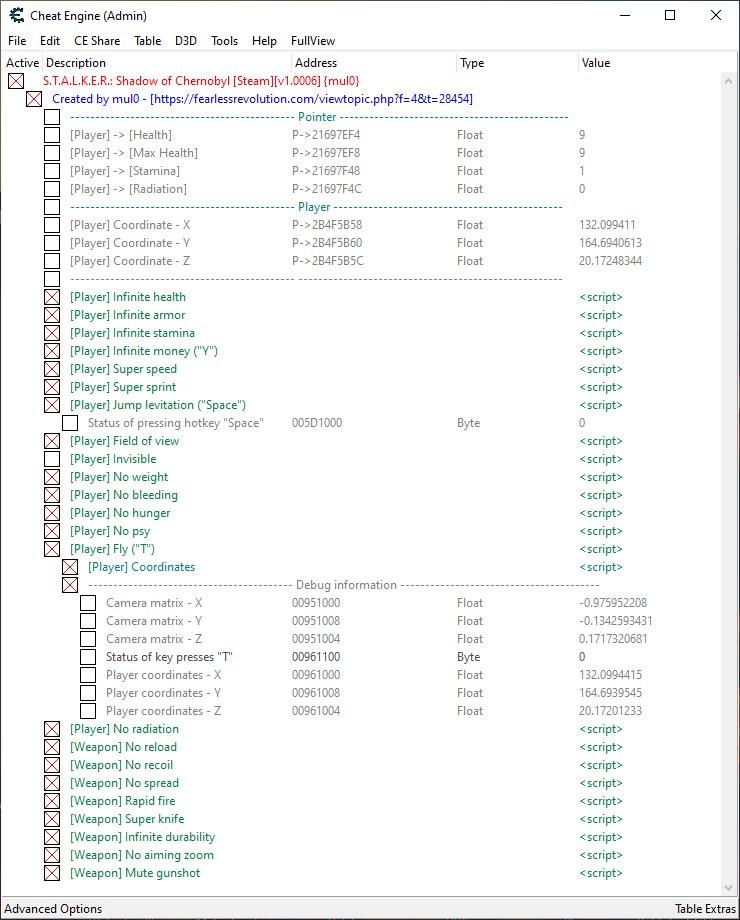Toggle the Health pointer checkbox

click(52, 135)
